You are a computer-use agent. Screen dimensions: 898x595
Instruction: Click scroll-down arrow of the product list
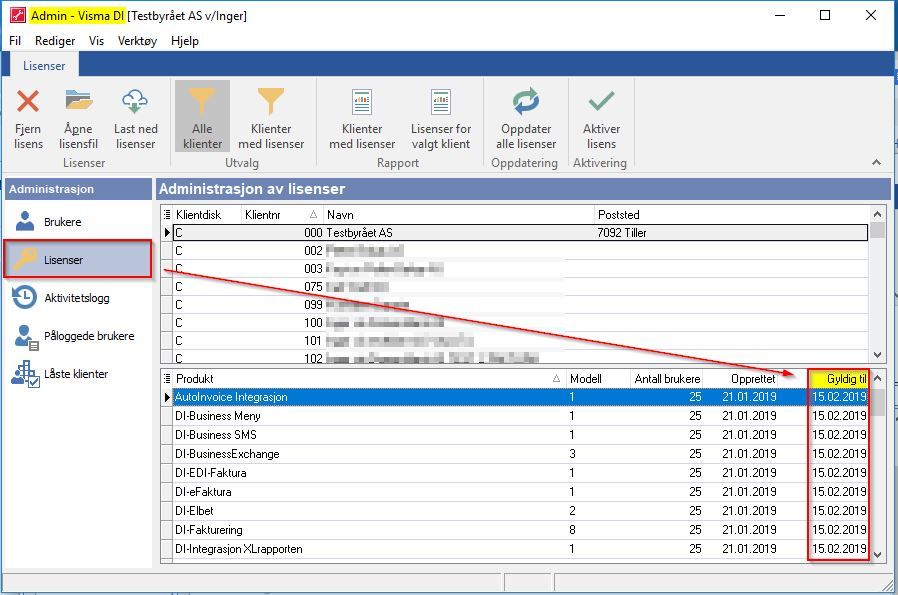(877, 555)
